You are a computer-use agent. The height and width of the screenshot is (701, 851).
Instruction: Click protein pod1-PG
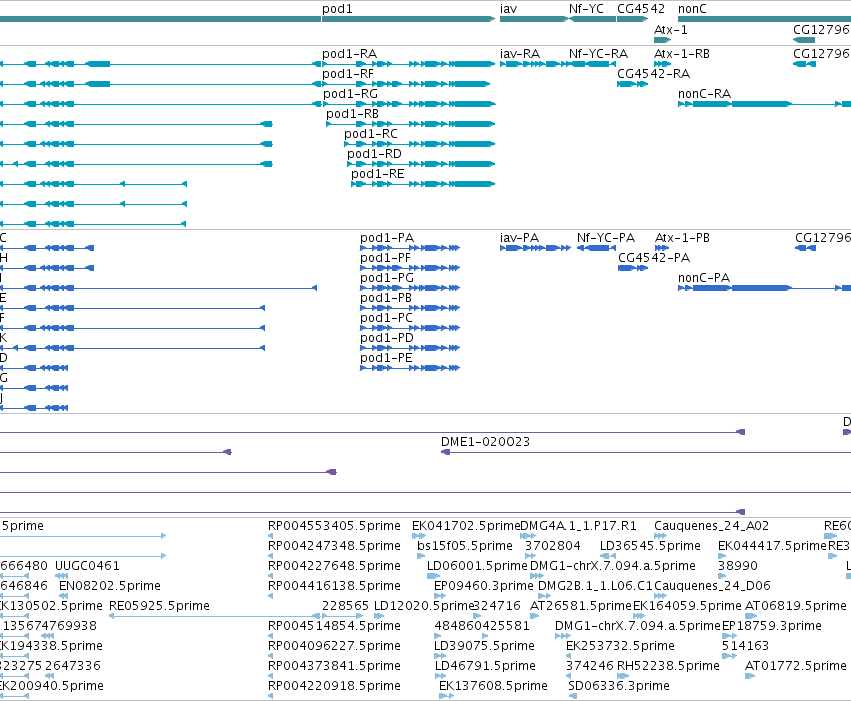(387, 278)
